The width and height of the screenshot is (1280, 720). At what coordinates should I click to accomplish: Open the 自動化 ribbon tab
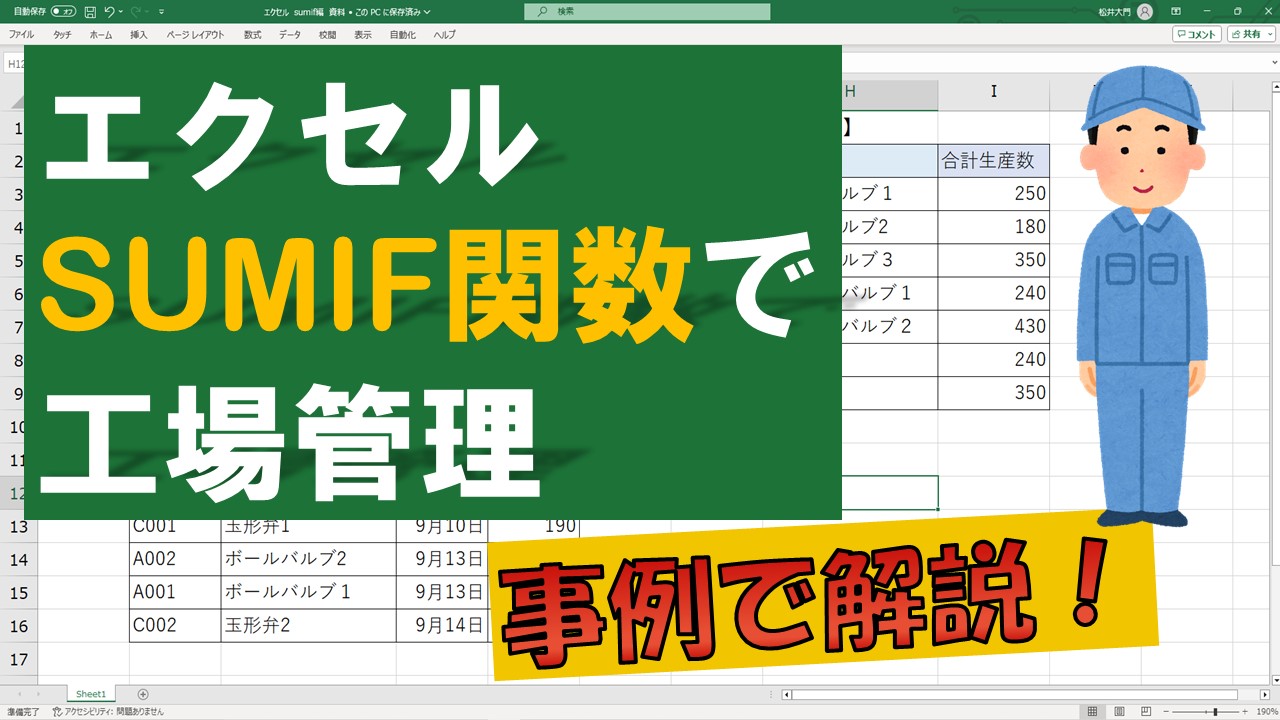[403, 34]
